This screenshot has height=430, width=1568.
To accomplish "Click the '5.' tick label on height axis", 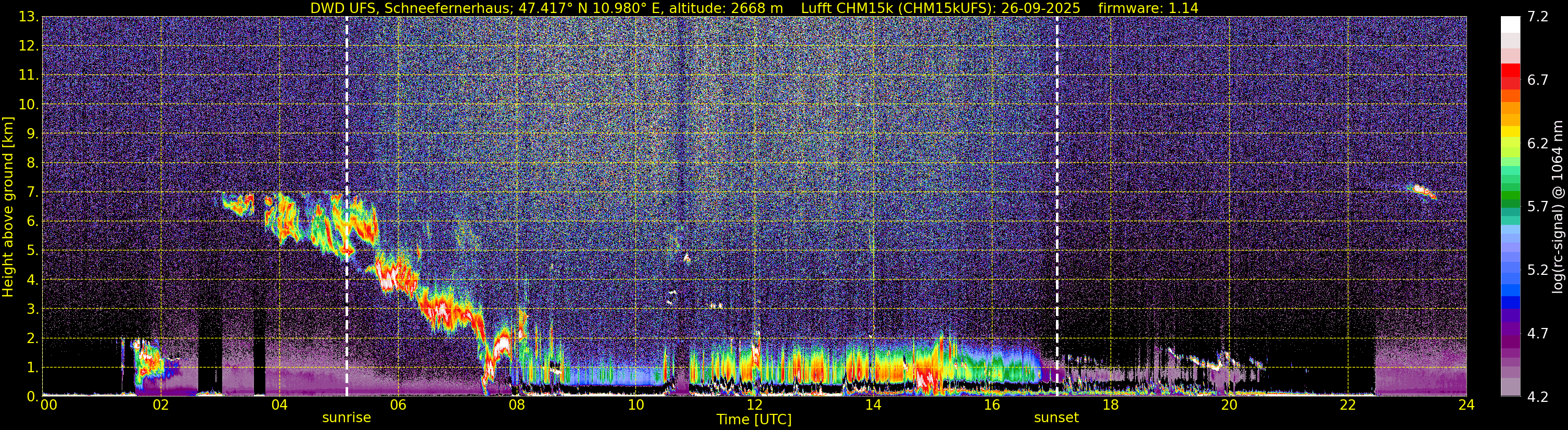I will [x=32, y=251].
